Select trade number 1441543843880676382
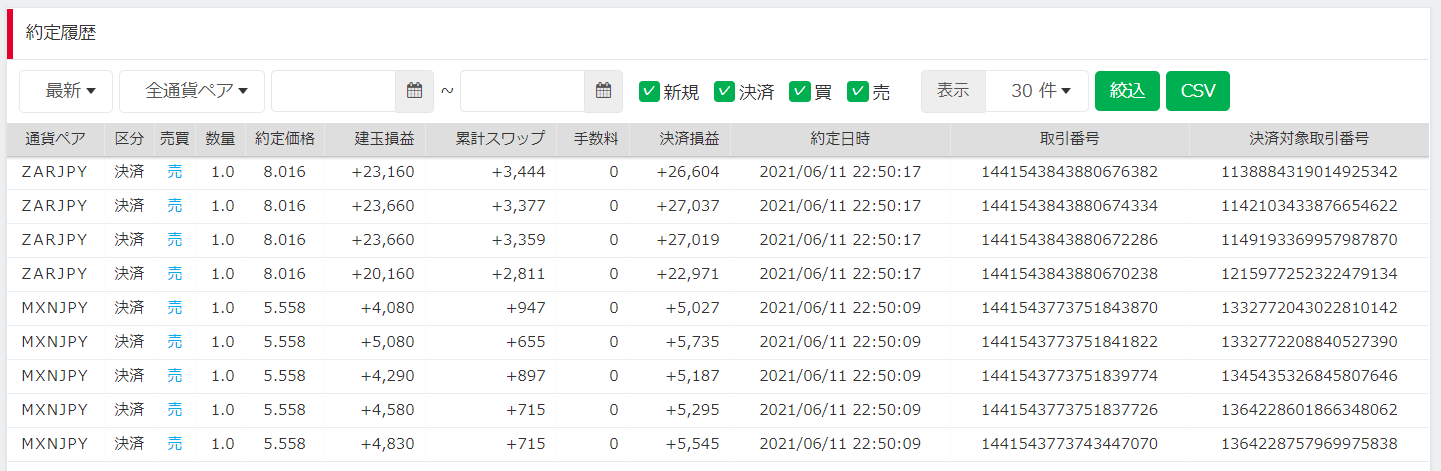1441x471 pixels. click(1069, 172)
